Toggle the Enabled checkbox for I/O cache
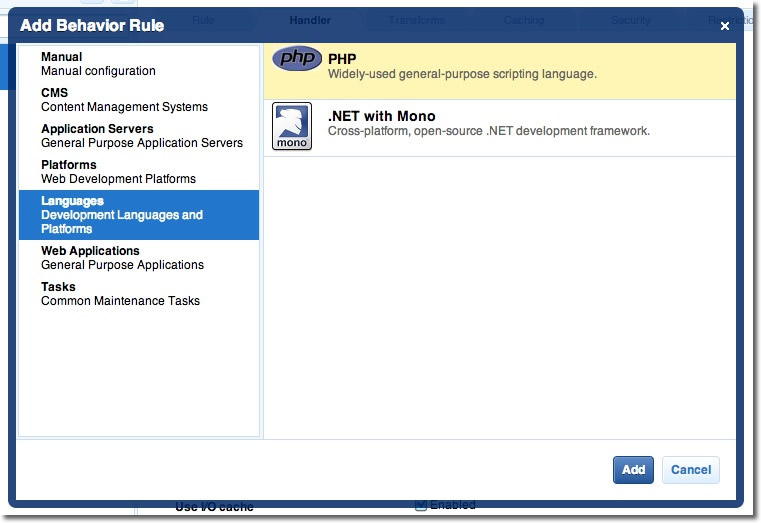 [x=421, y=506]
